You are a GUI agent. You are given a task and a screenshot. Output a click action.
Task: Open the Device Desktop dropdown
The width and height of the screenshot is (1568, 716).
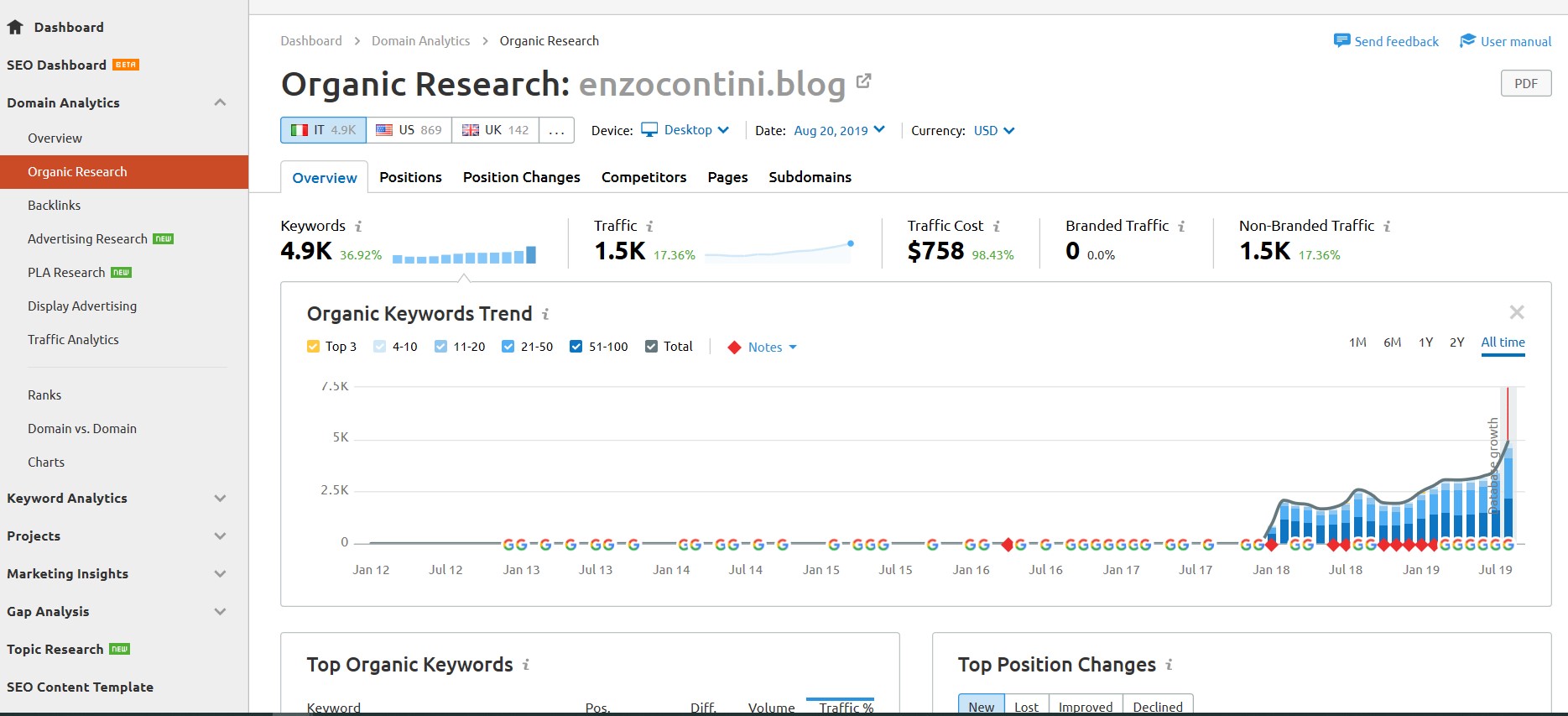[685, 130]
